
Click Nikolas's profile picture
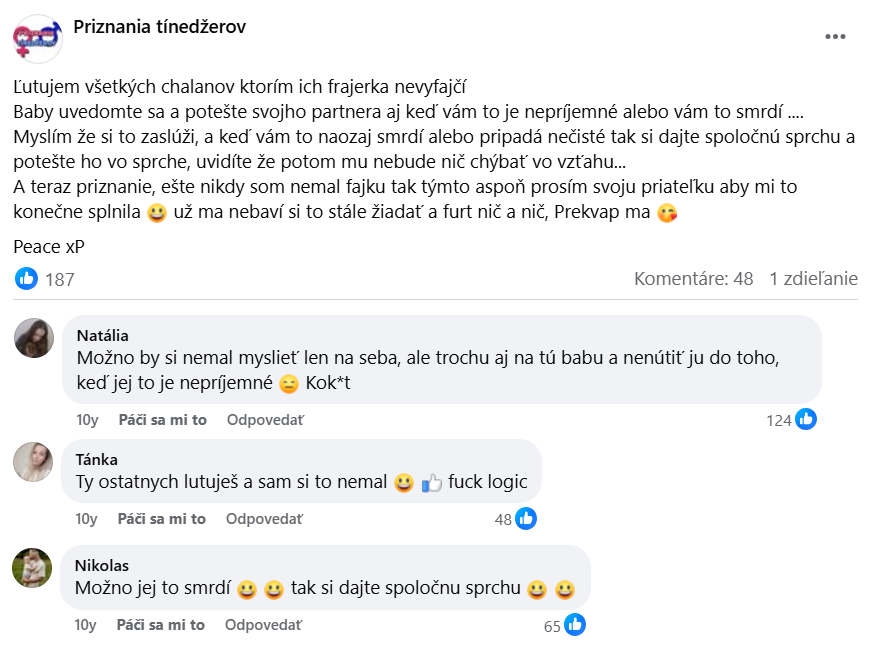click(x=33, y=568)
